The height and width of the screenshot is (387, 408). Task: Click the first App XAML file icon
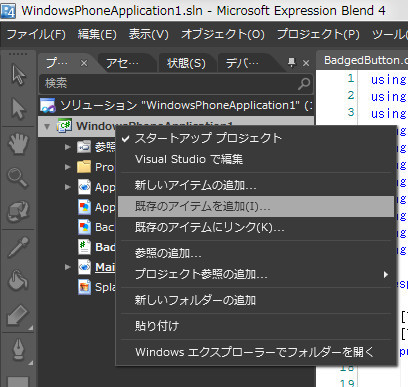click(84, 187)
